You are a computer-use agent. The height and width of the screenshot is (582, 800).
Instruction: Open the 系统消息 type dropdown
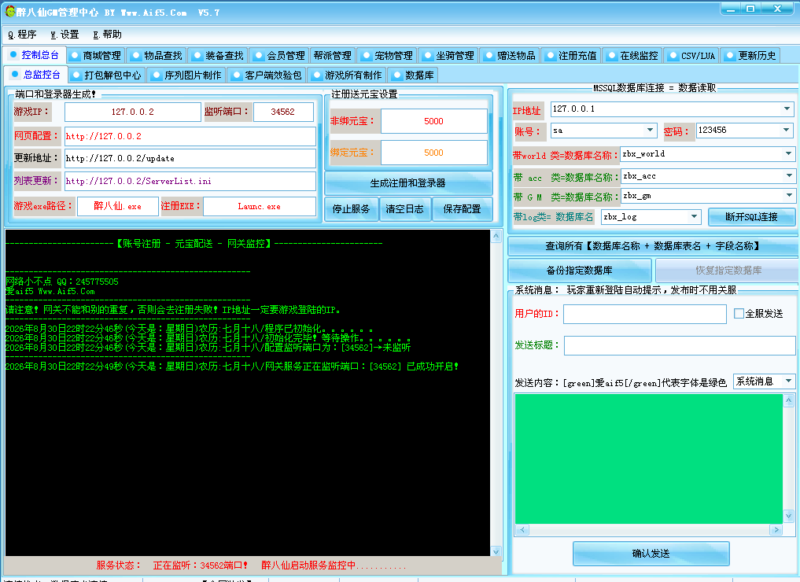[789, 381]
